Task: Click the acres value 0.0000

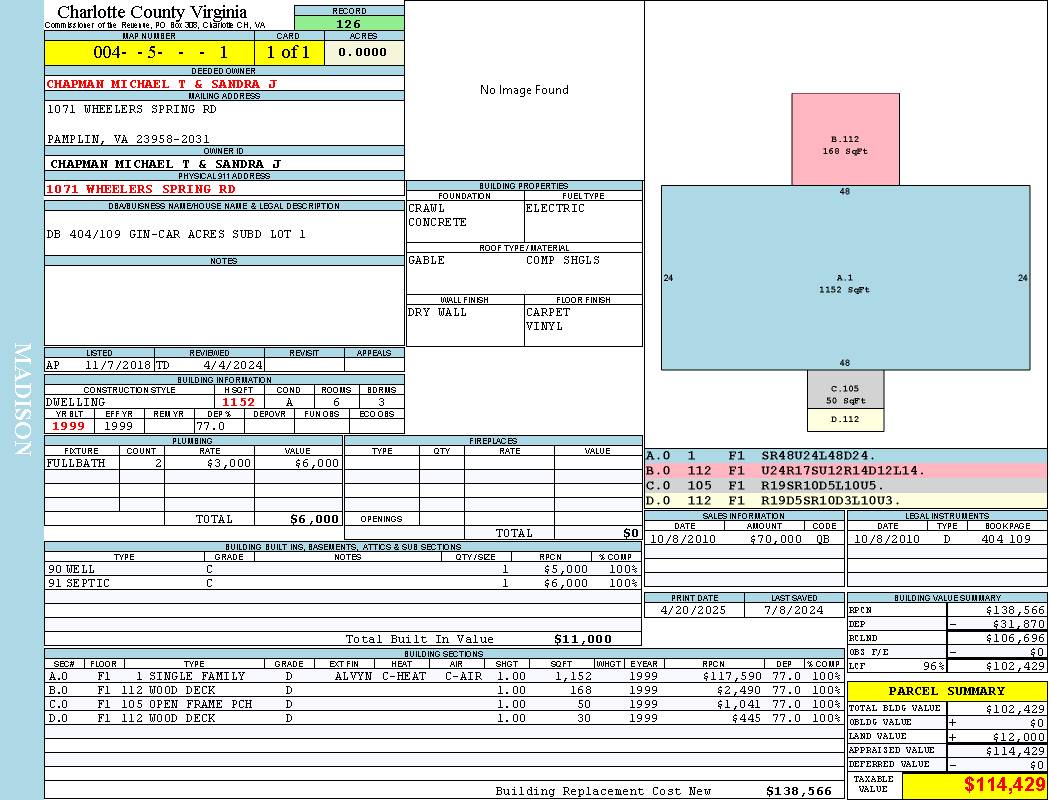Action: click(x=363, y=52)
